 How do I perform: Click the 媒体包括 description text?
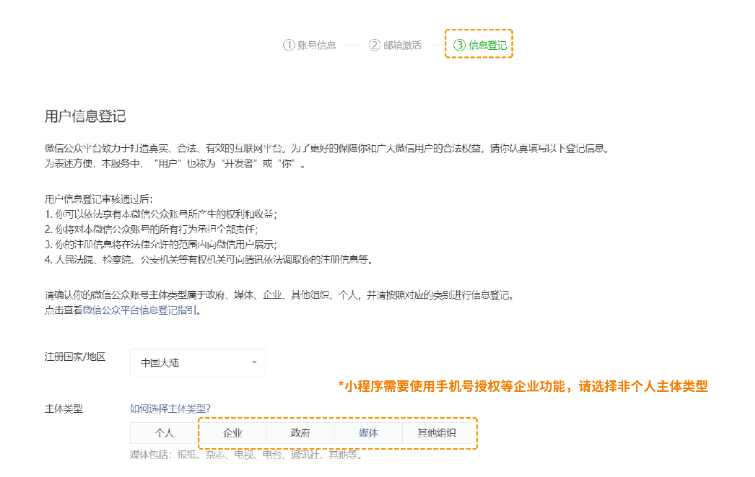pyautogui.click(x=244, y=456)
